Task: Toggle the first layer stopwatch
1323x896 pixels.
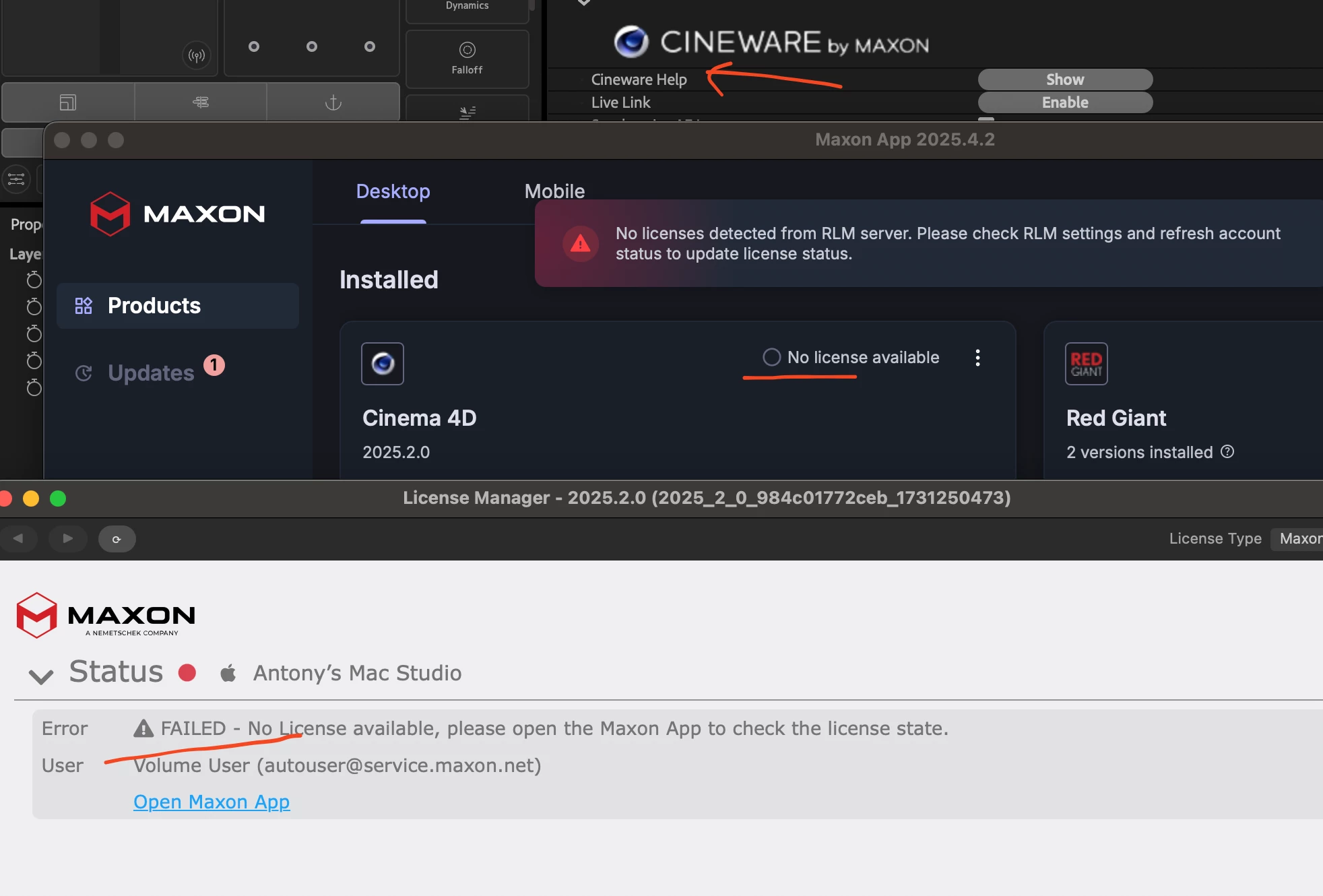Action: tap(34, 280)
